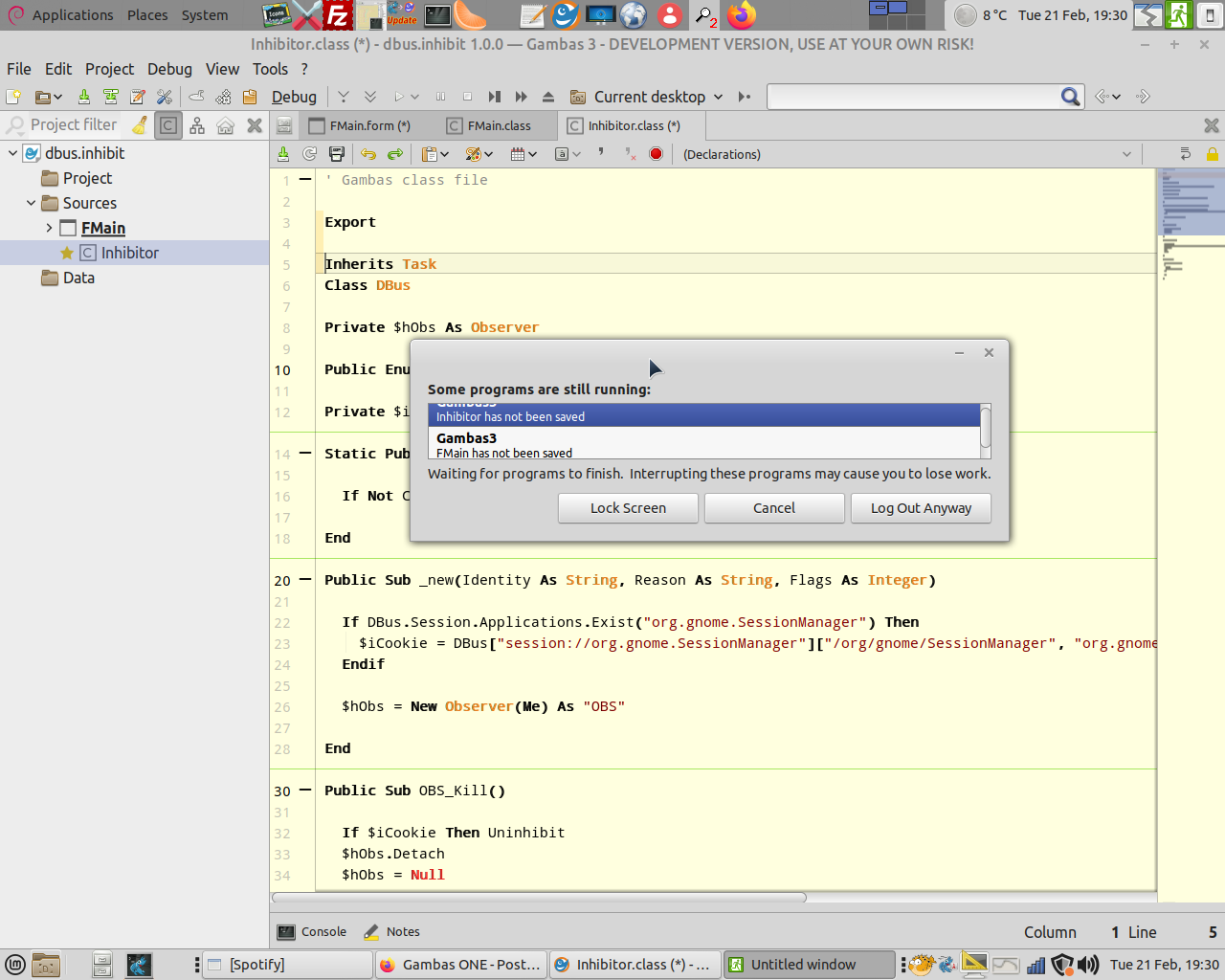1225x980 pixels.
Task: Open the Open project dropdown arrow
Action: point(56,97)
